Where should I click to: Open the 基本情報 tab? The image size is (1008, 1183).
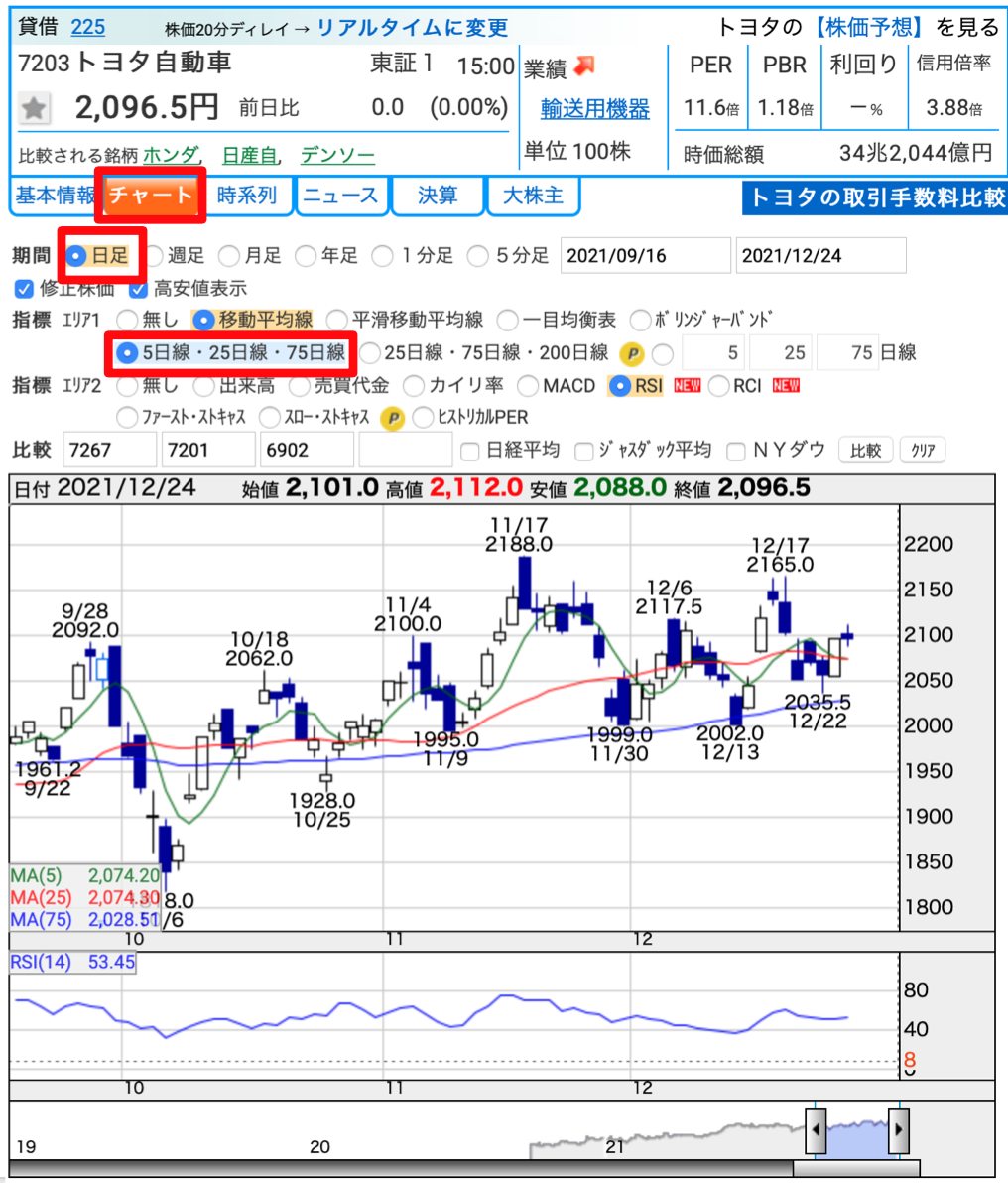pos(56,196)
